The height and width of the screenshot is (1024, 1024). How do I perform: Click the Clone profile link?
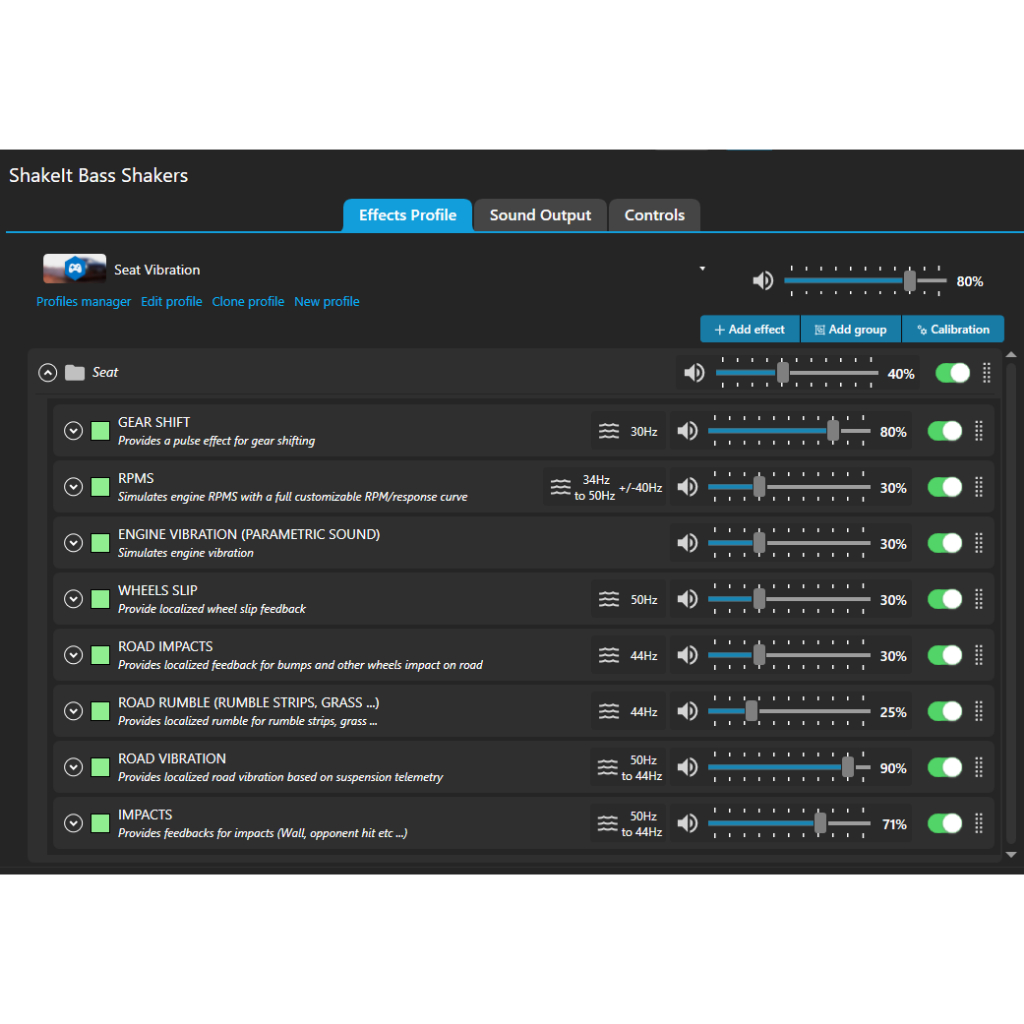[x=248, y=302]
